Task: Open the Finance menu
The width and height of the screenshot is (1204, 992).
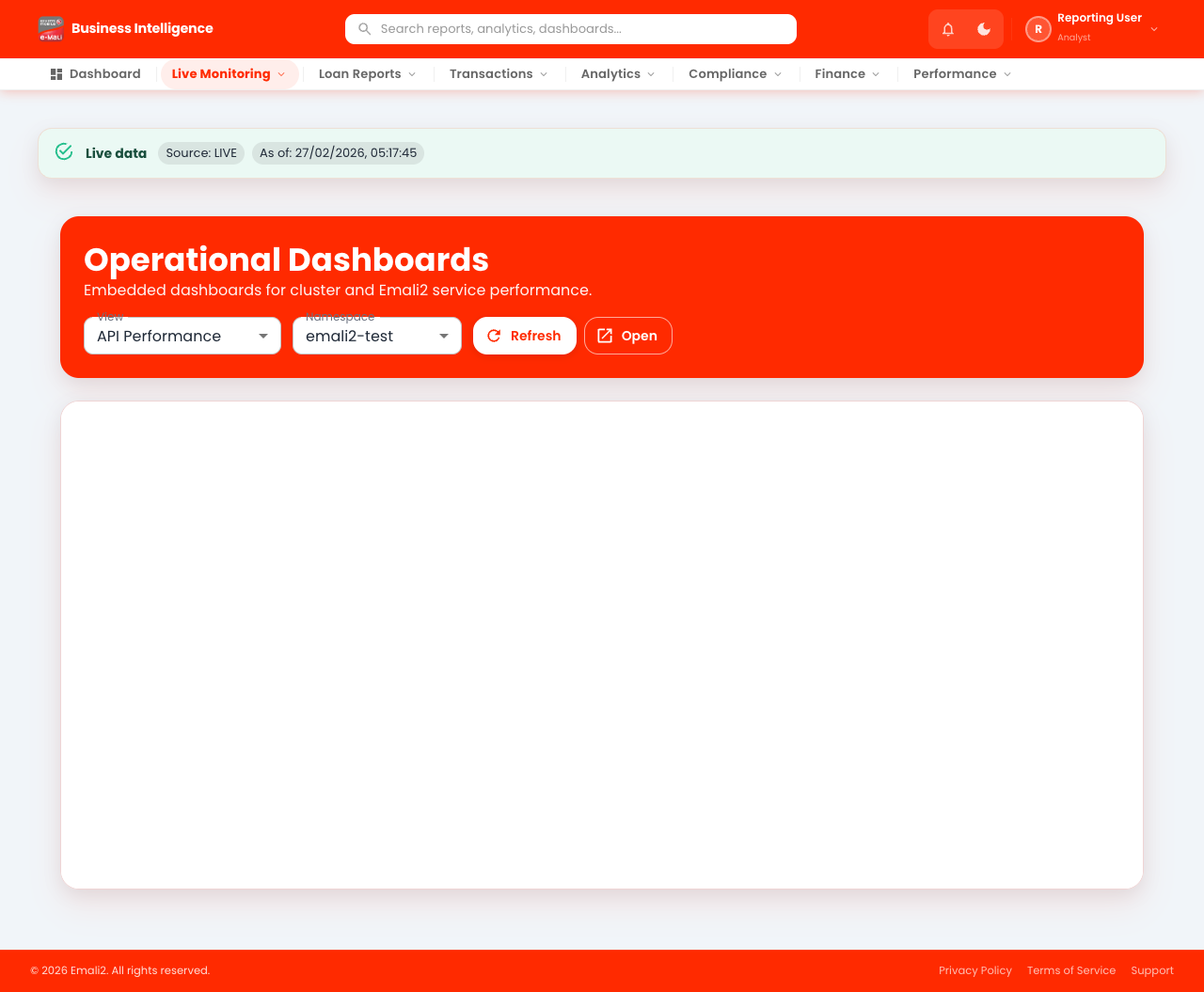Action: [848, 74]
